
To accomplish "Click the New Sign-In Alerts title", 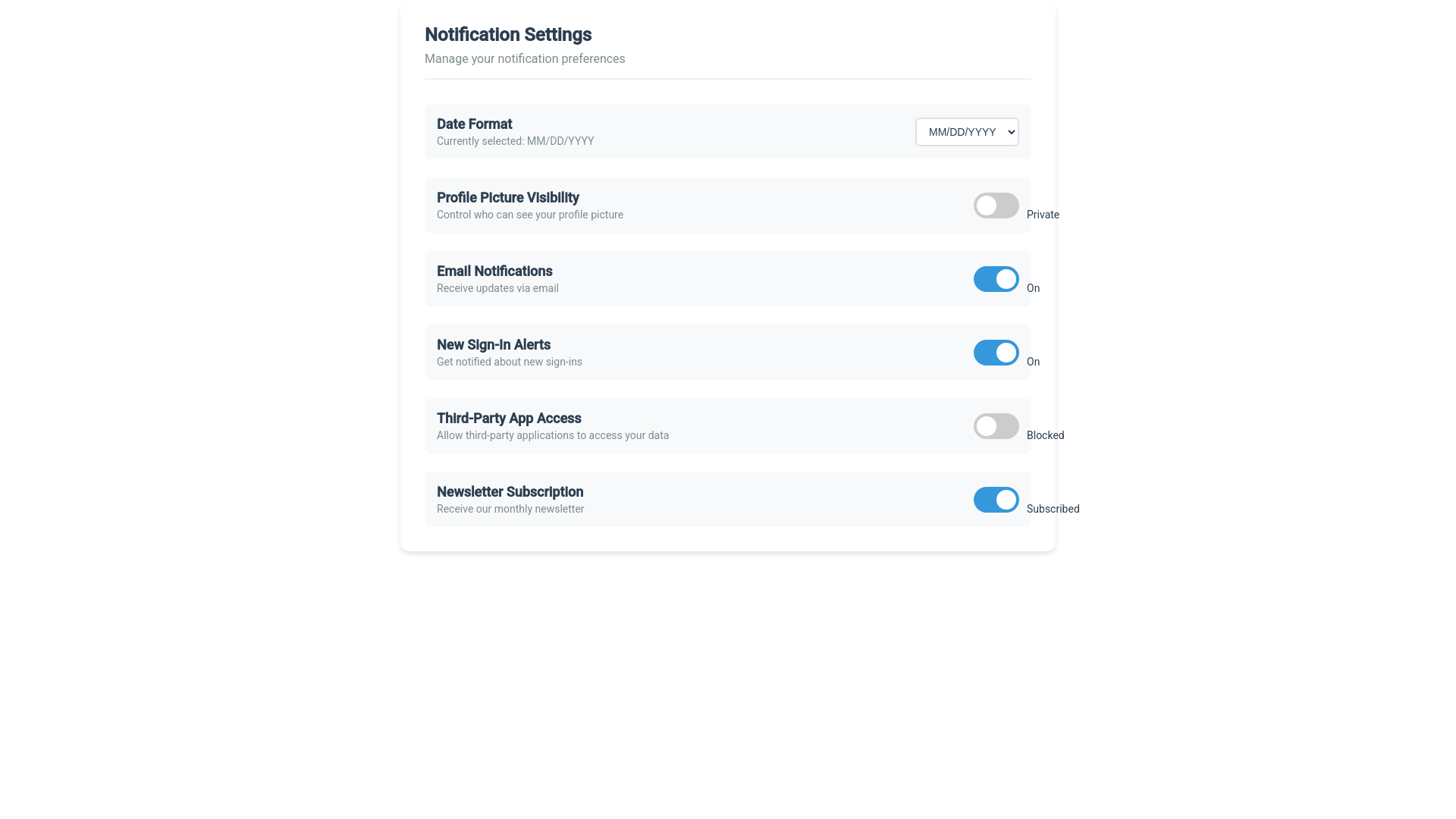I will pos(493,345).
